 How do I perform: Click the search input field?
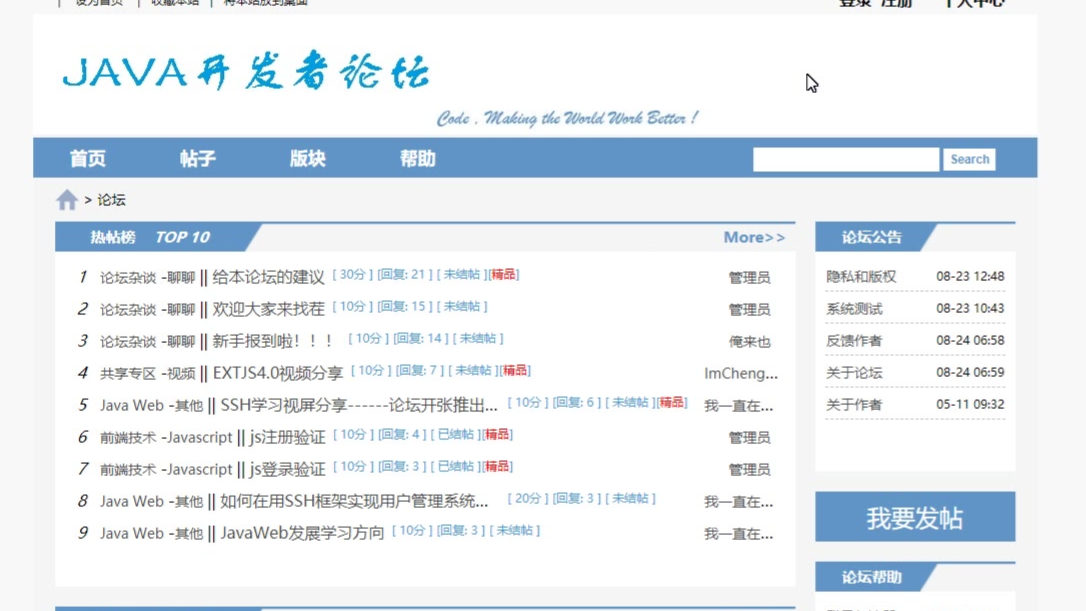(845, 159)
